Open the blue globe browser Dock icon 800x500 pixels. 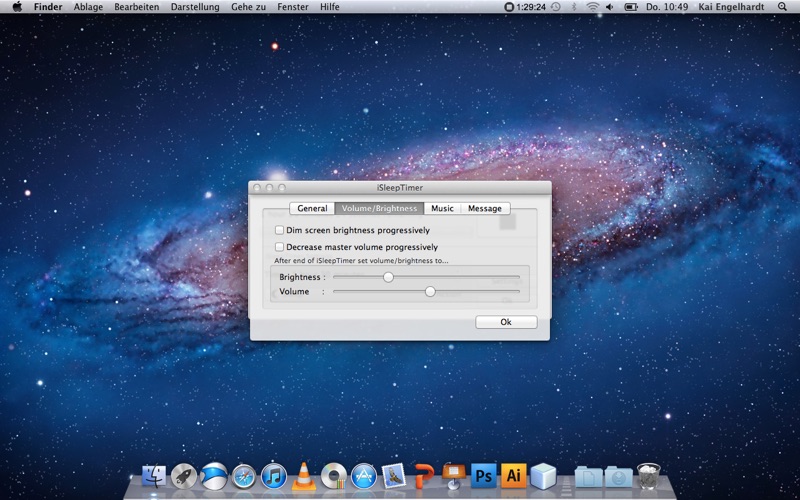click(214, 476)
